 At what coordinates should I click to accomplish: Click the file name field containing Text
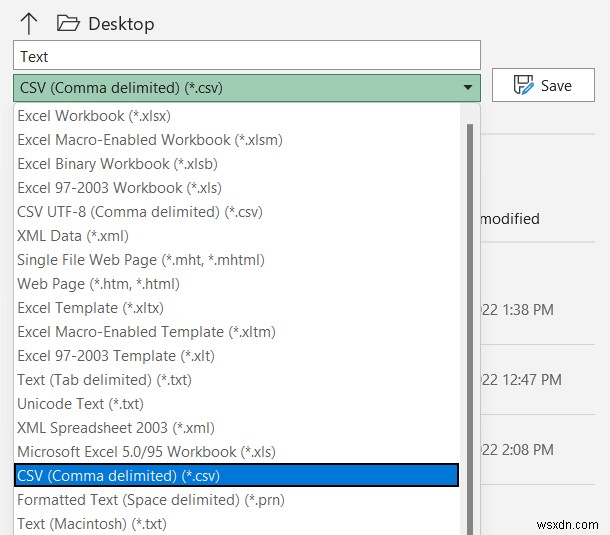point(247,56)
